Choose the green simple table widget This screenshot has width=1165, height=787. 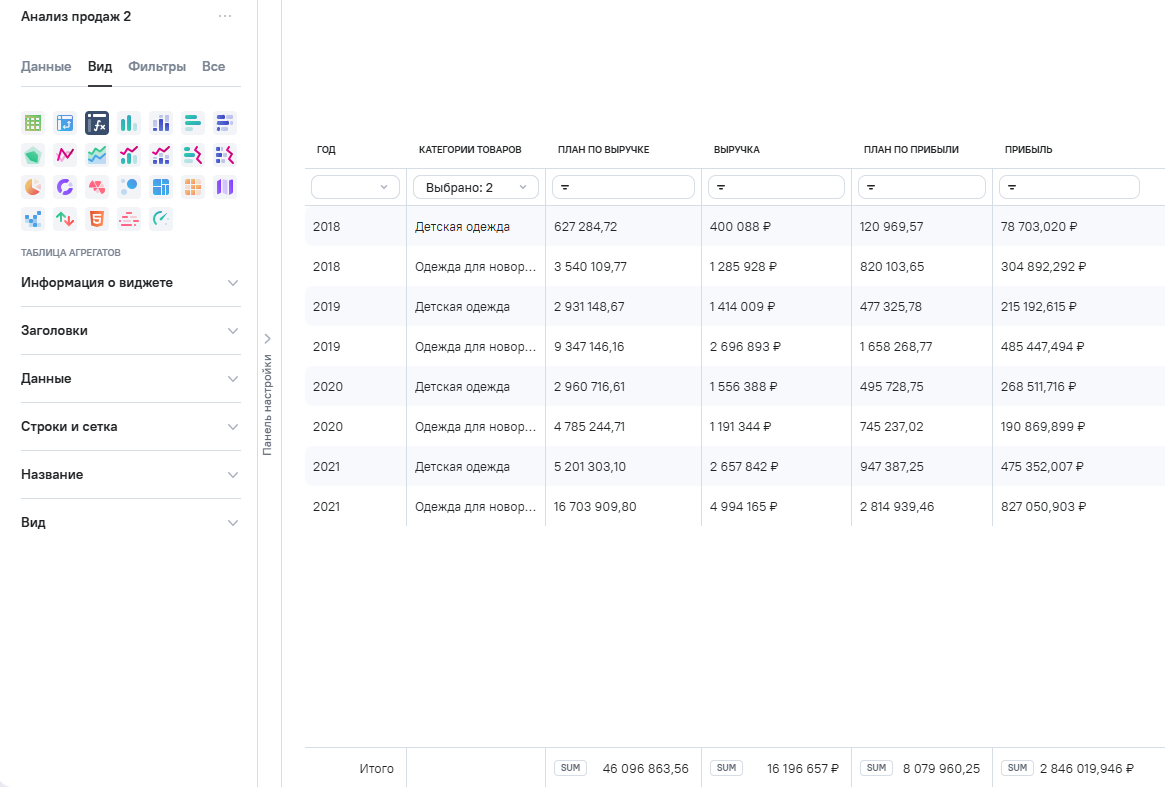point(33,123)
